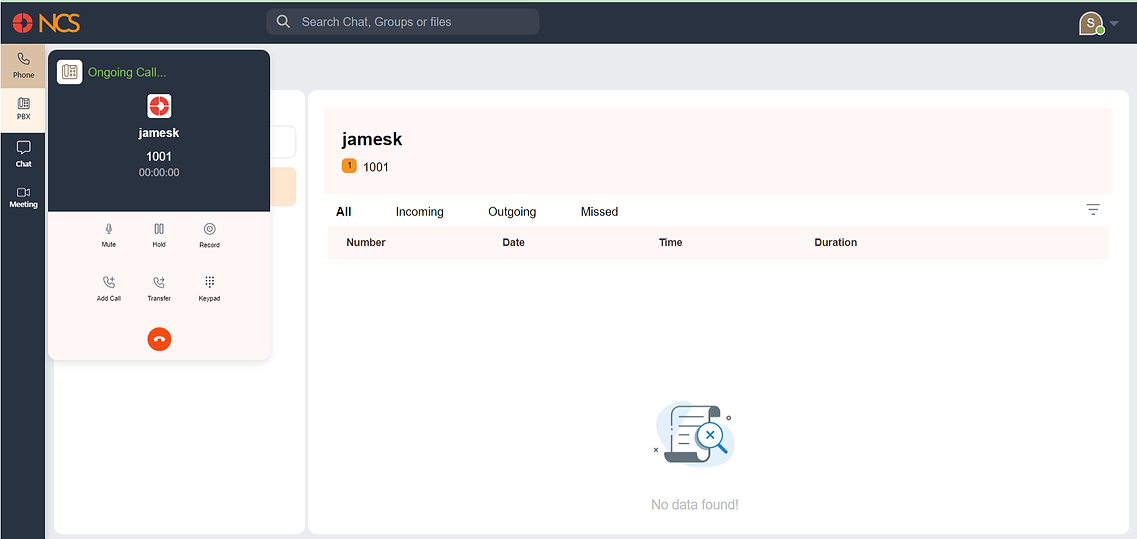Click the user avatar with S
Image resolution: width=1137 pixels, height=539 pixels.
1091,23
